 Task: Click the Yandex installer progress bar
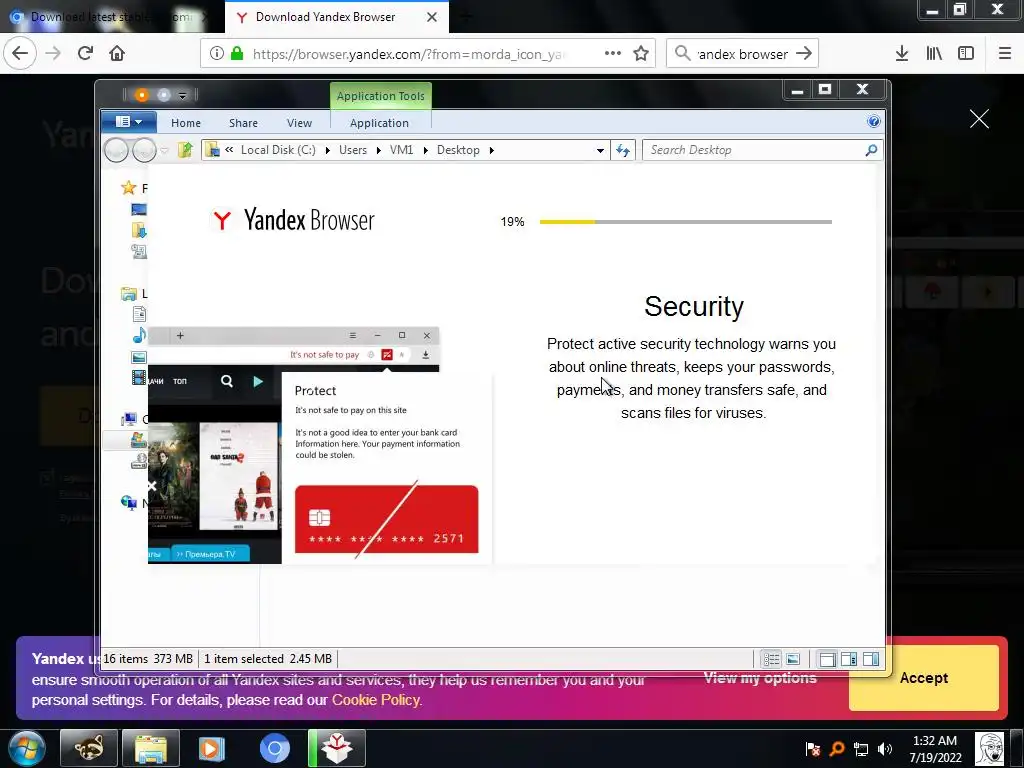tap(686, 222)
